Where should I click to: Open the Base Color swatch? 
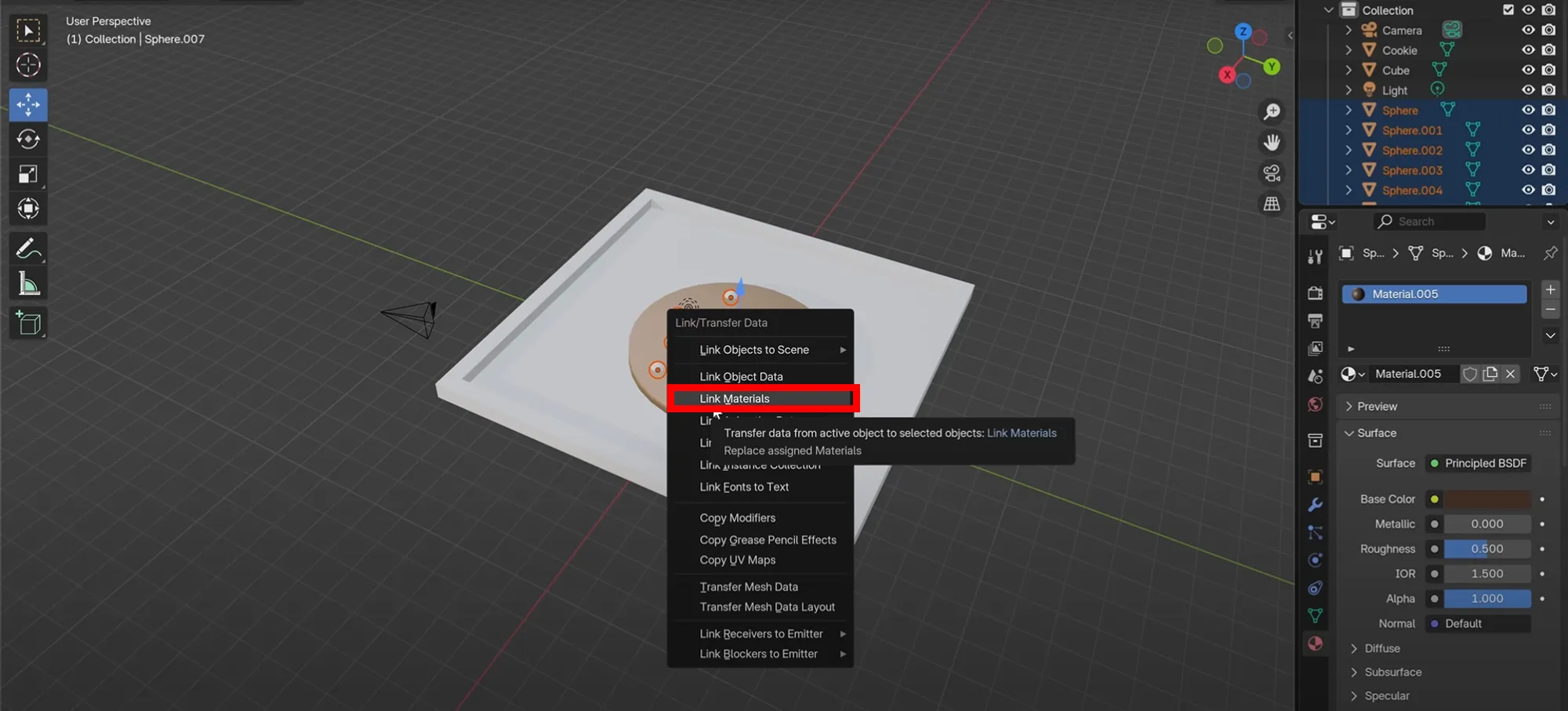[1487, 499]
